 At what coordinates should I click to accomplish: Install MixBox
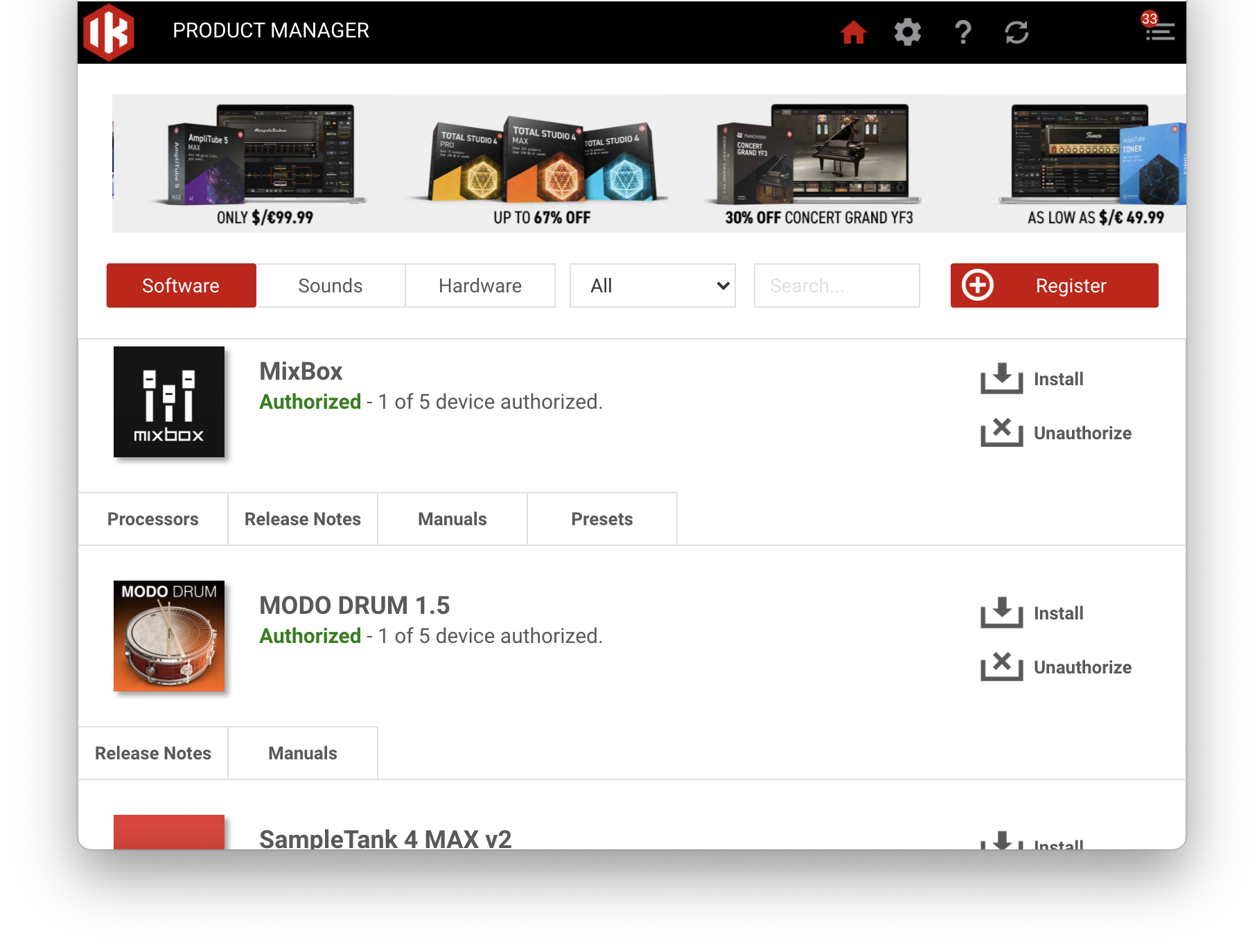[1032, 379]
